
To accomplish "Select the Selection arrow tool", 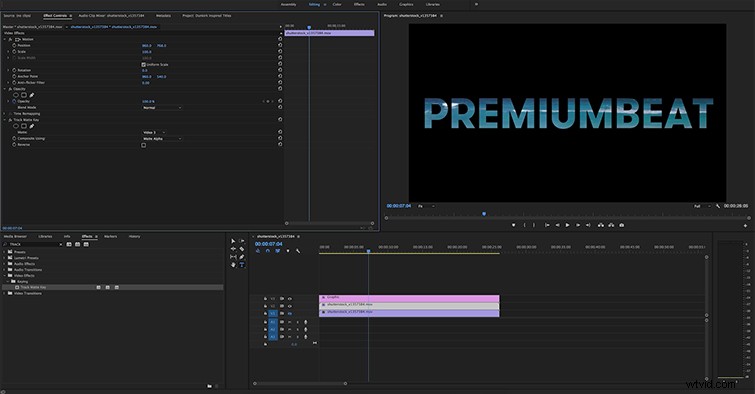I will click(233, 241).
